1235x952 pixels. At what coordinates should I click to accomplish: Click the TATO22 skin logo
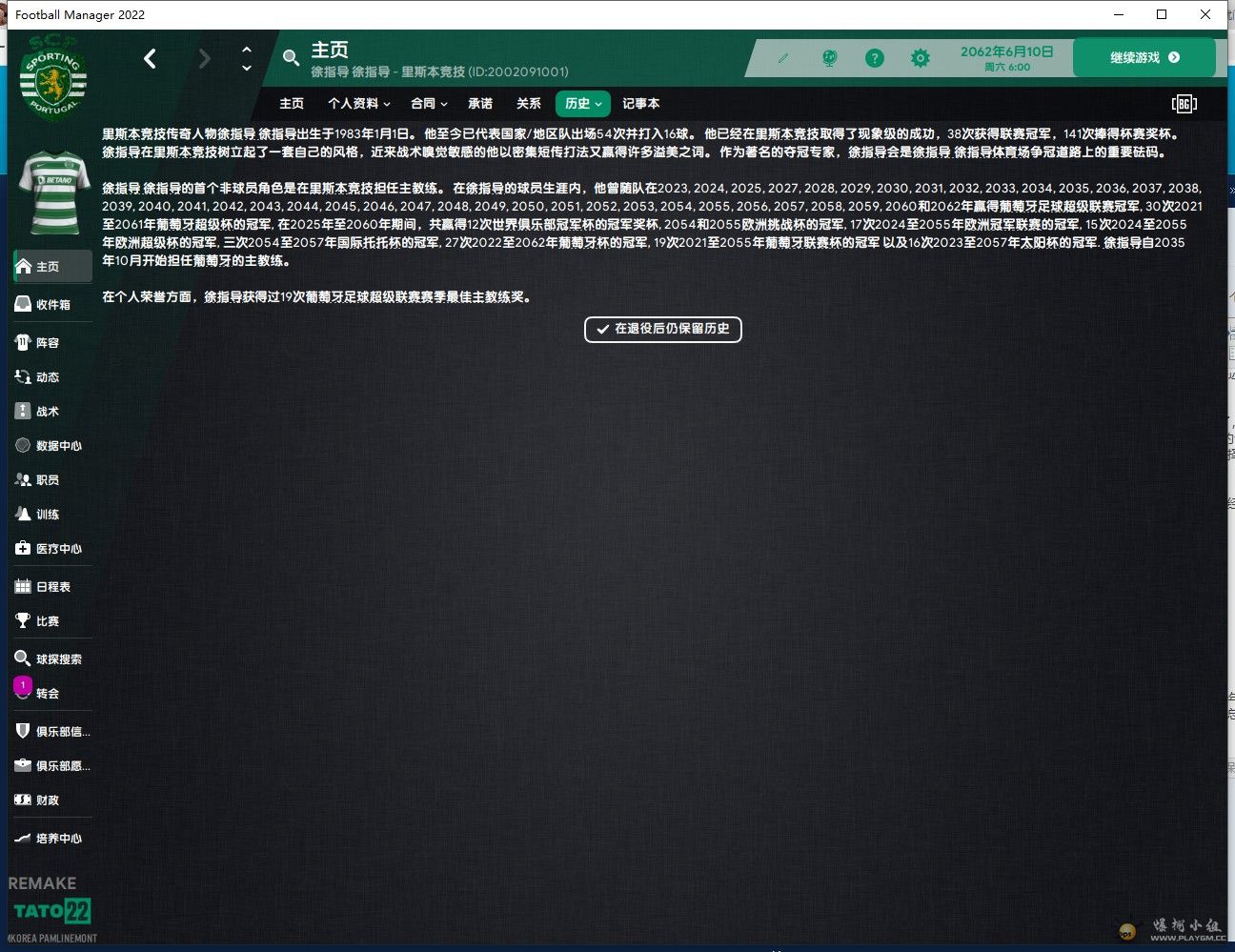coord(52,911)
